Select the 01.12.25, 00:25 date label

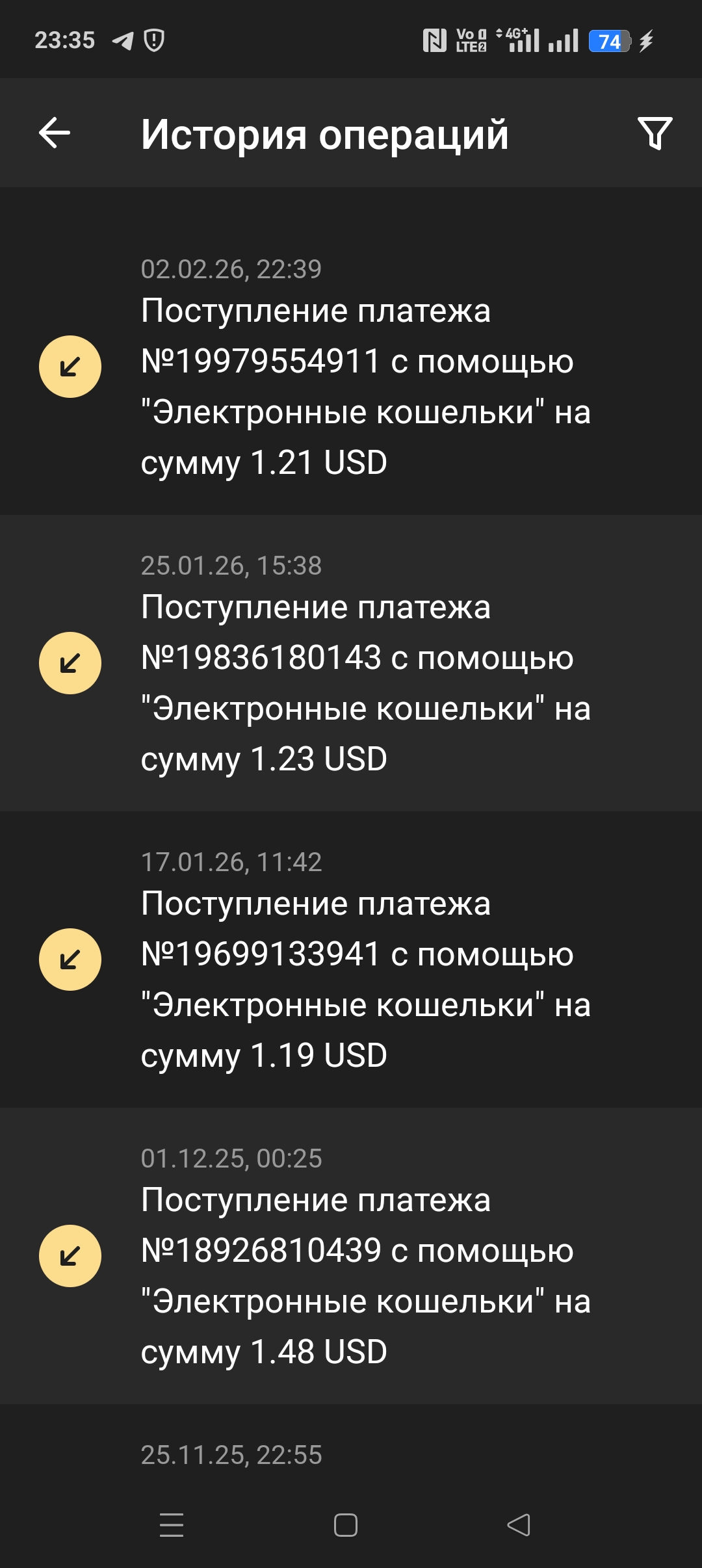coord(231,1158)
